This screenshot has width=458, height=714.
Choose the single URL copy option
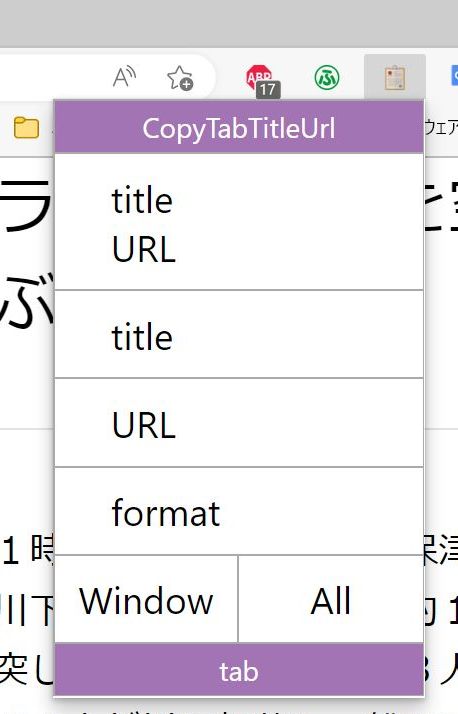[x=239, y=423]
